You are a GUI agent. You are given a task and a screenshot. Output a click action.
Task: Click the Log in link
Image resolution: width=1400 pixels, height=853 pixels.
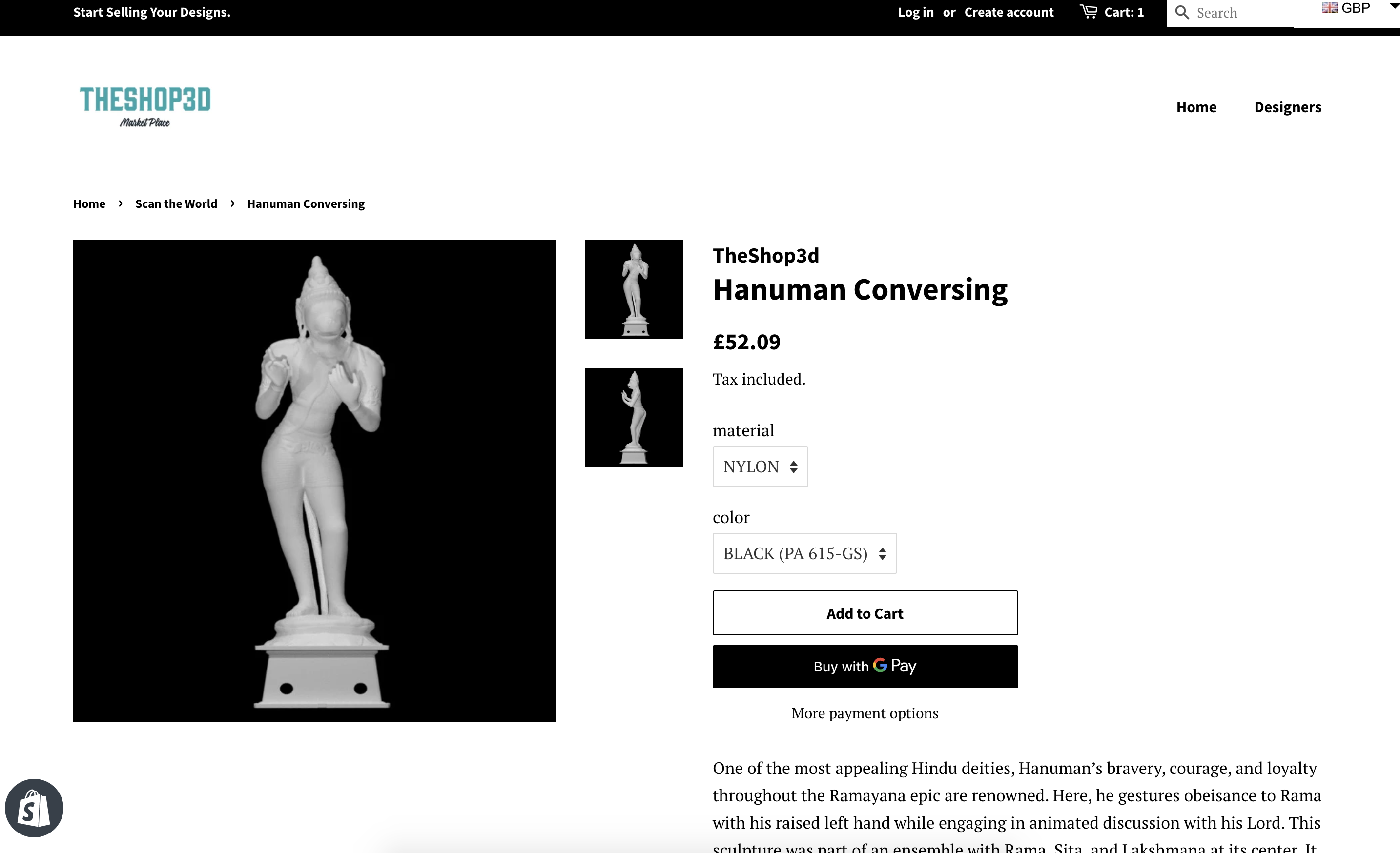915,12
